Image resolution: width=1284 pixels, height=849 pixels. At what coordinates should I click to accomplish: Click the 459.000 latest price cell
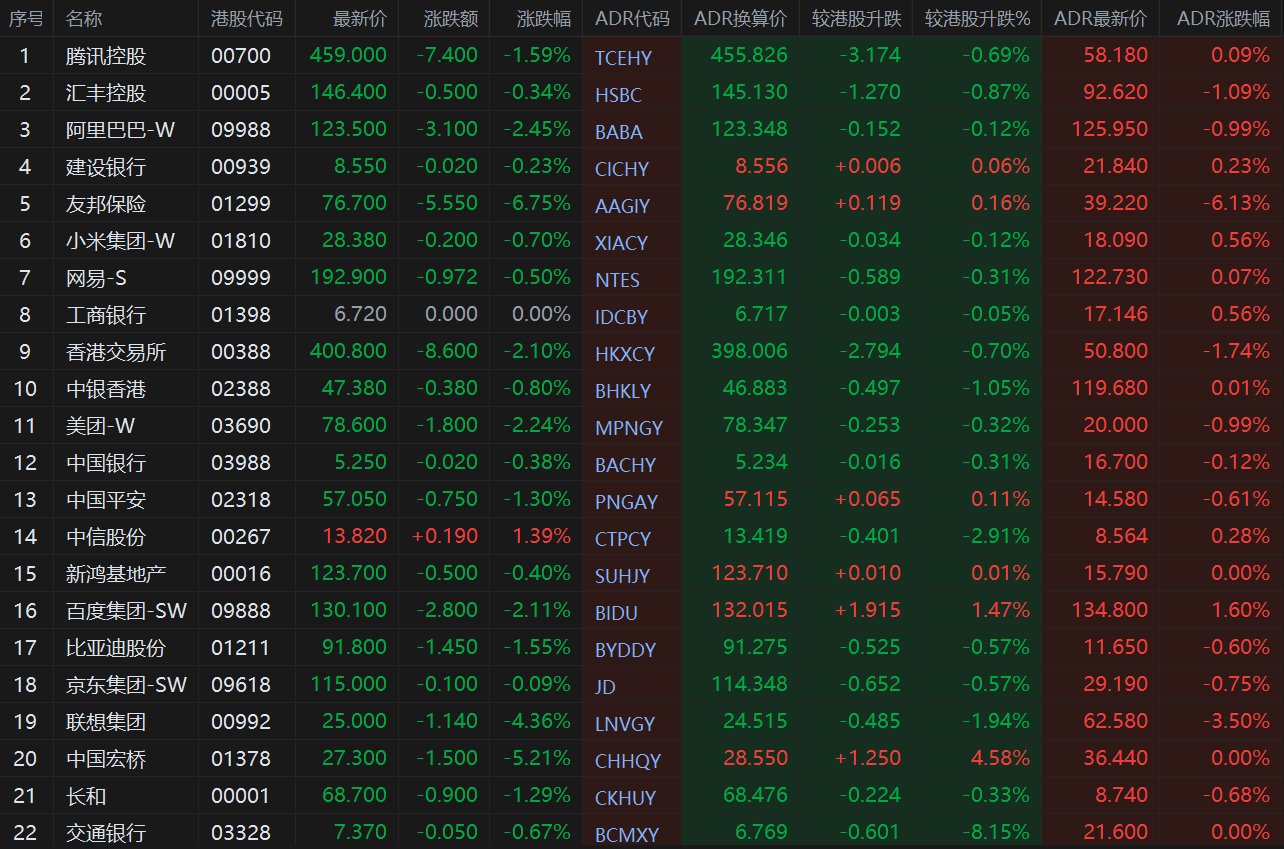348,56
